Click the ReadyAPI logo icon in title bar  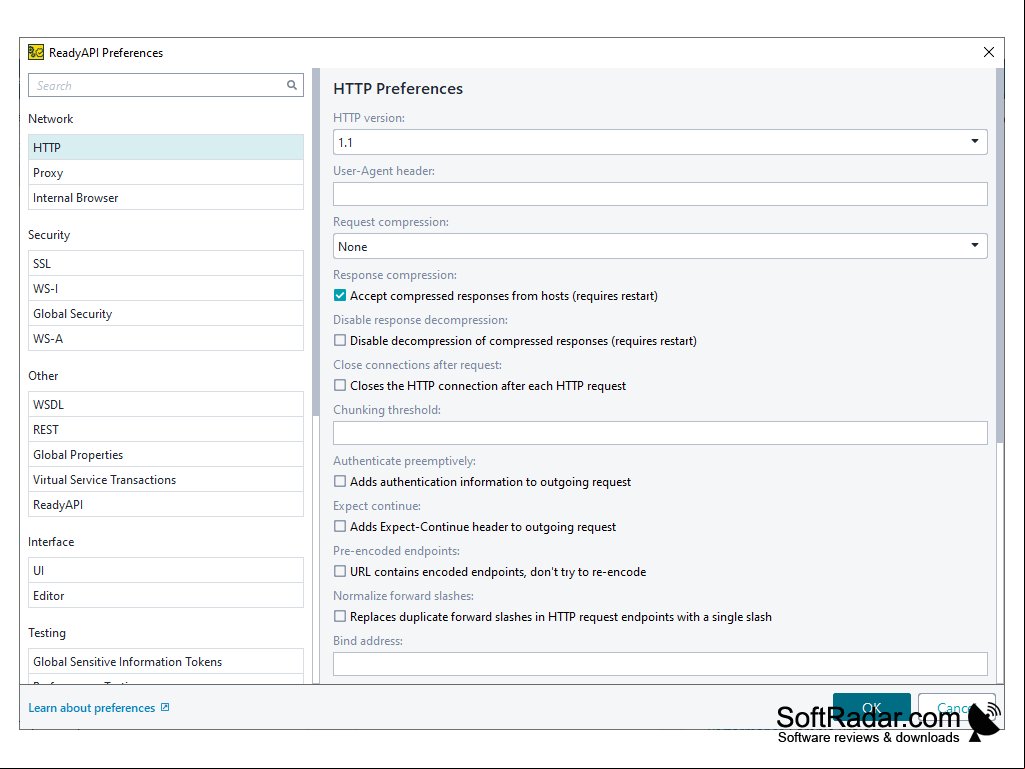36,52
